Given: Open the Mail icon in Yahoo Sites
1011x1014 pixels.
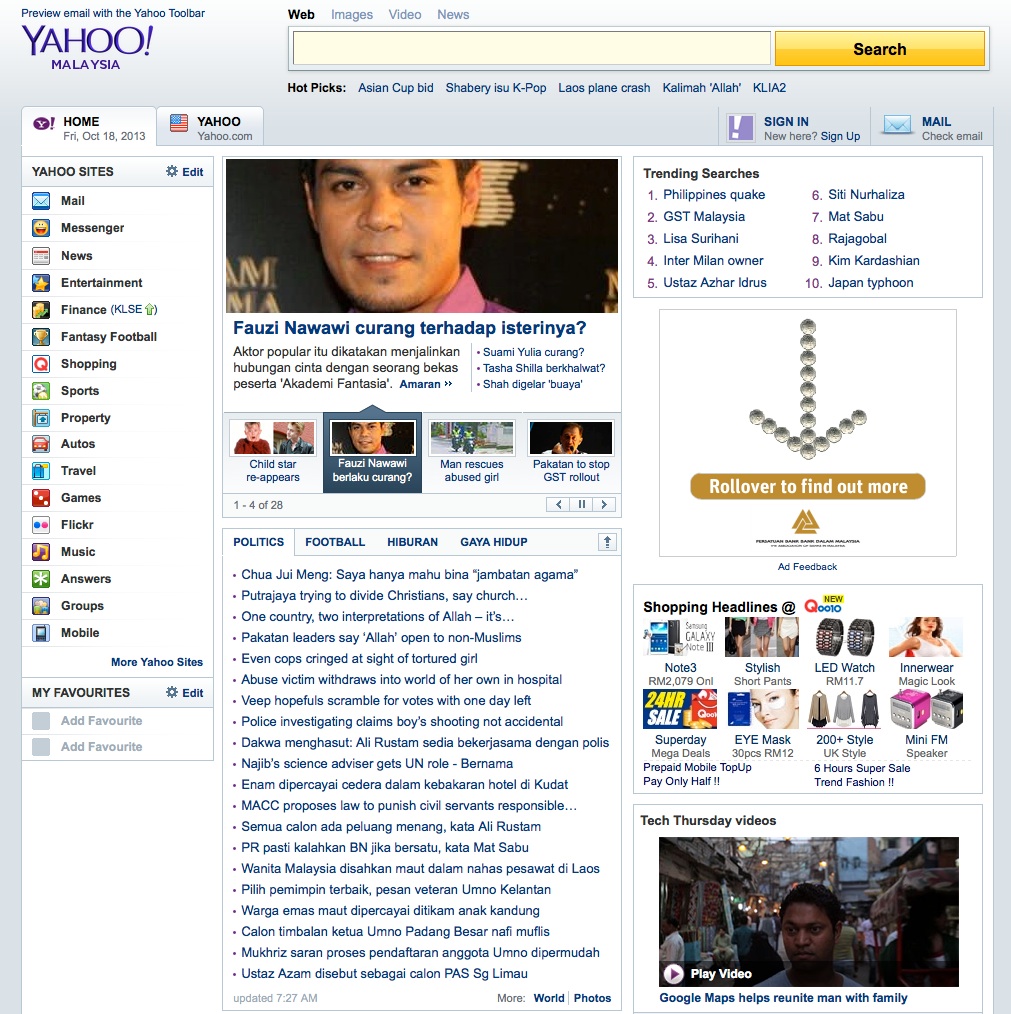Looking at the screenshot, I should (x=41, y=201).
